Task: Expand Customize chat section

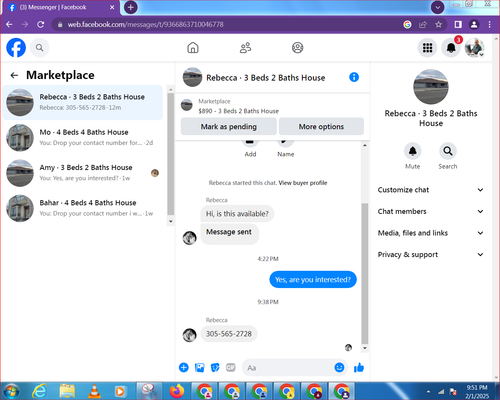Action: coord(430,190)
